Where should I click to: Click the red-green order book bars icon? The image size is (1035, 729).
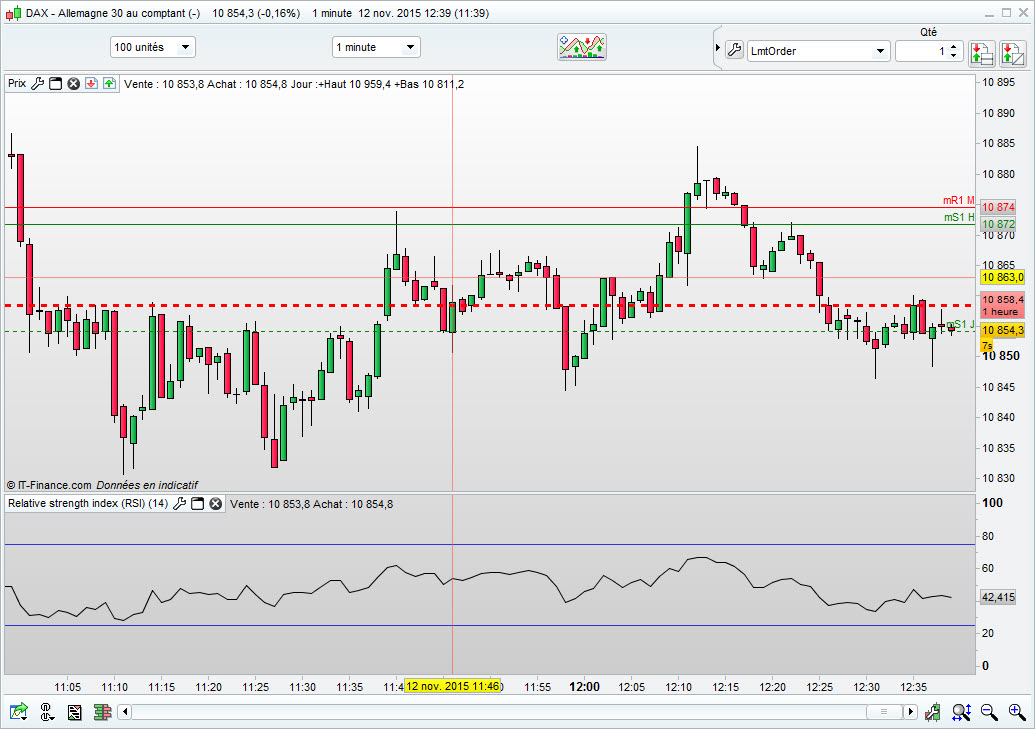(x=102, y=712)
